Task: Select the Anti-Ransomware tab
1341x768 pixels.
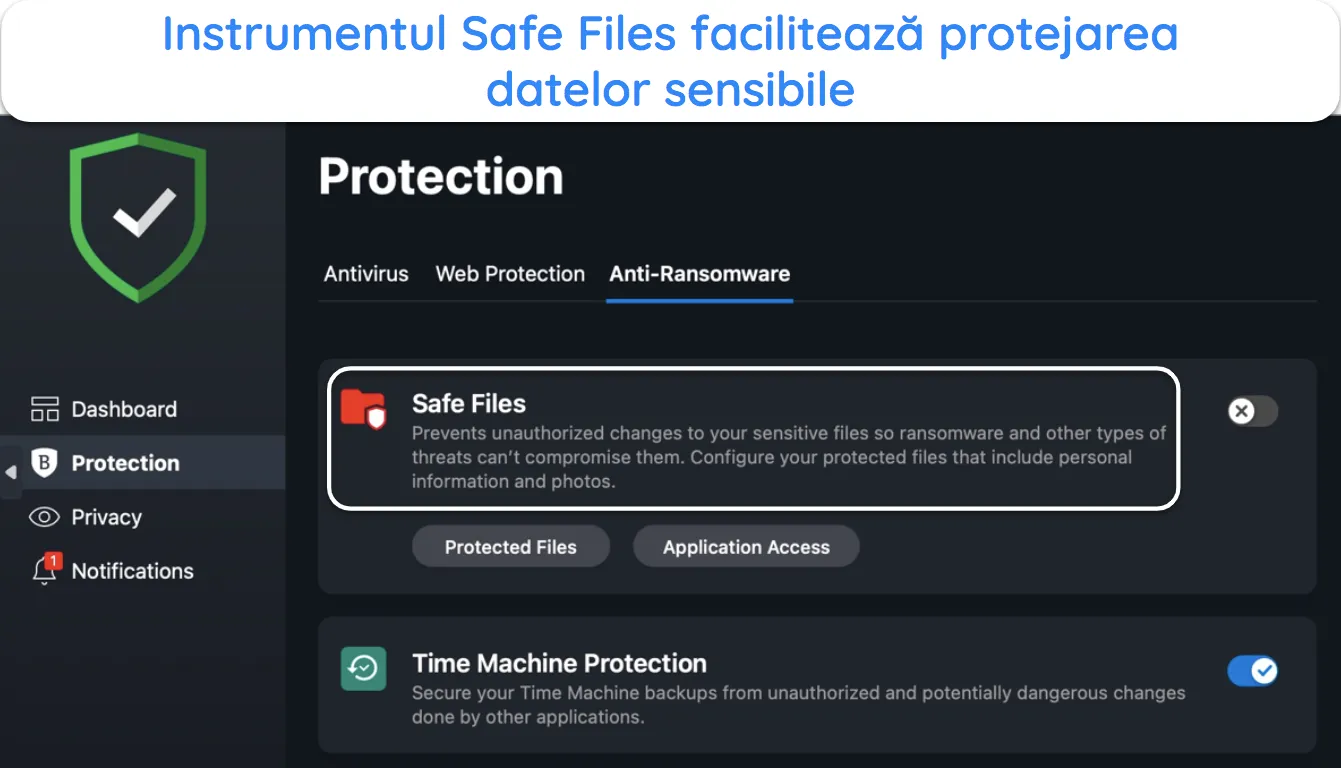Action: point(700,274)
